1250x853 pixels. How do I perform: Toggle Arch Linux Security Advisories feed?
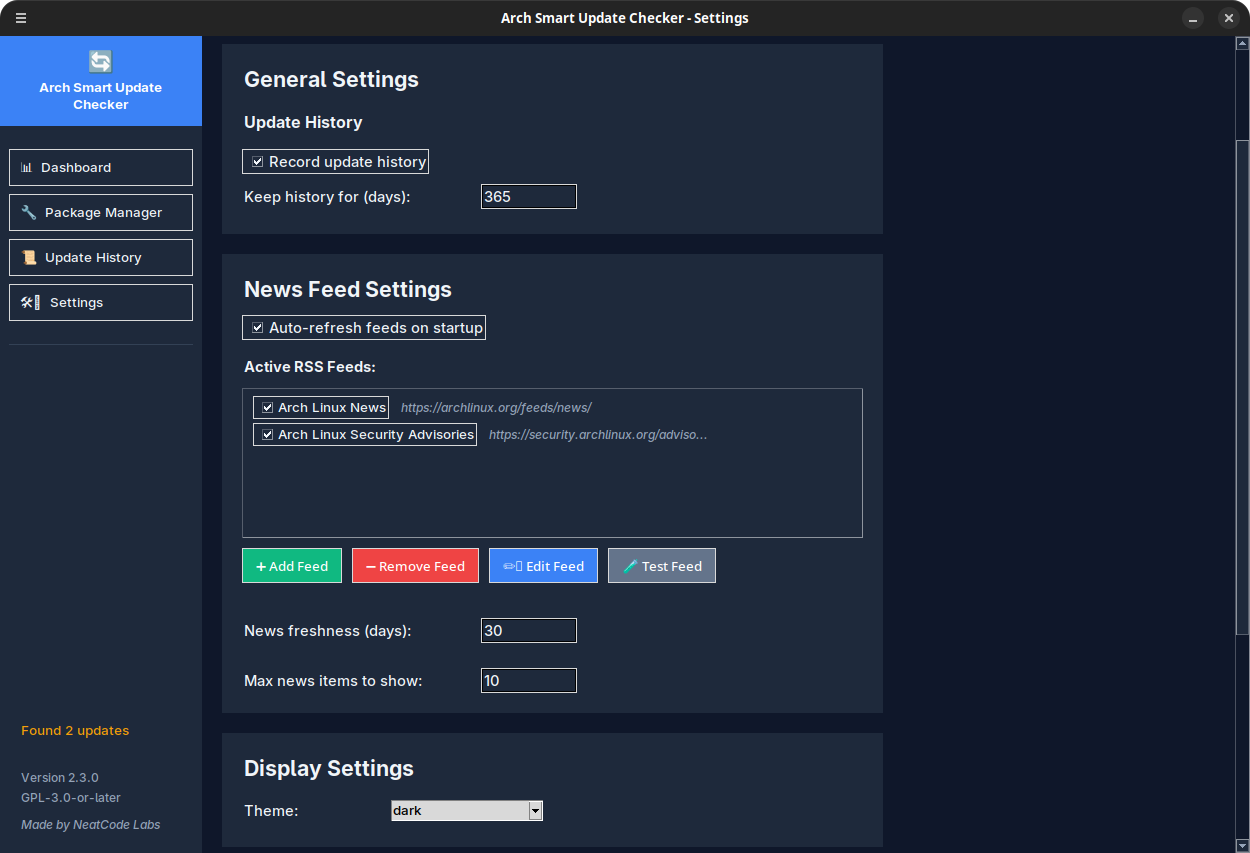click(x=365, y=434)
